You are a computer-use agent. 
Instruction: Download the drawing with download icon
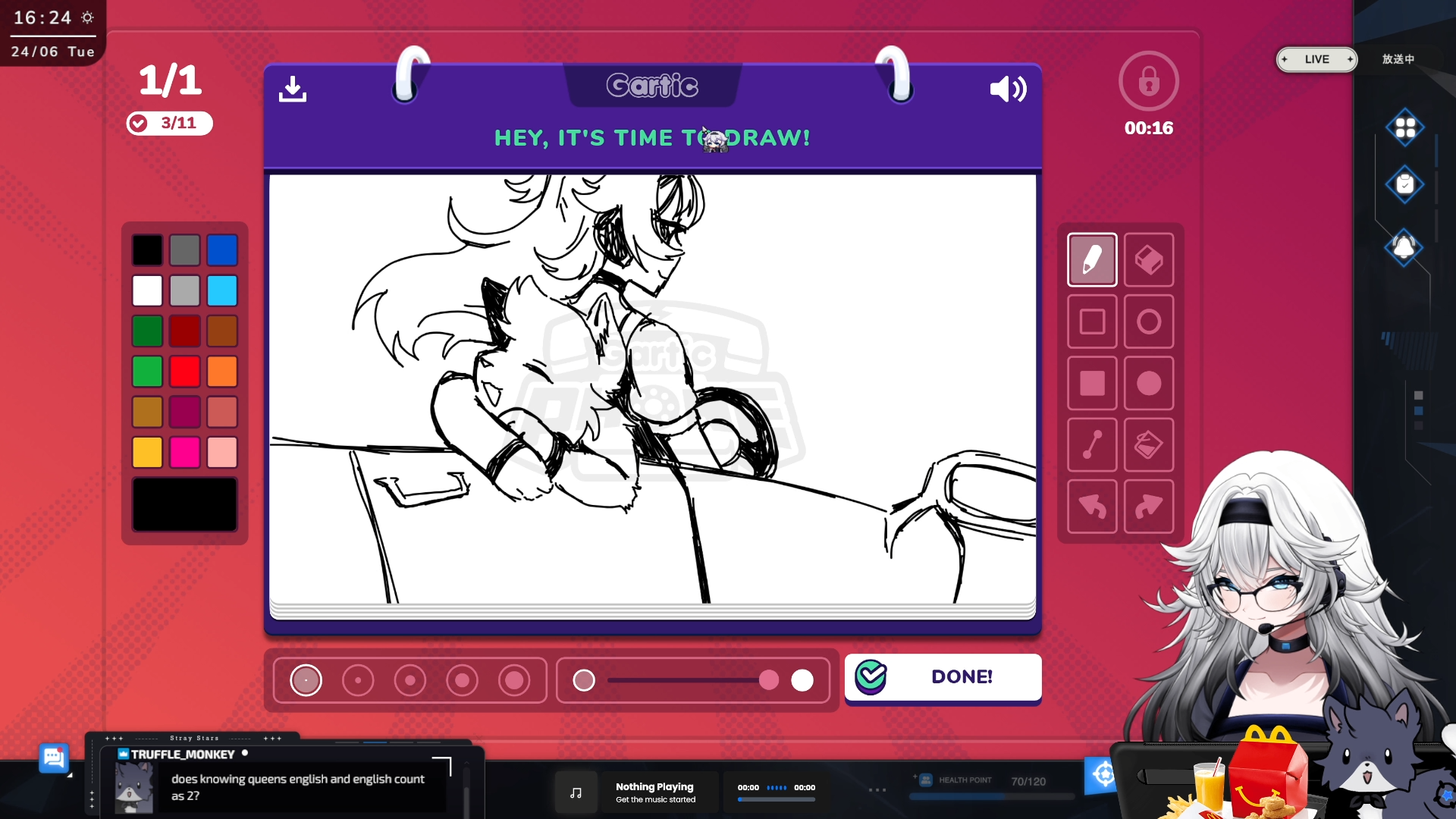pyautogui.click(x=293, y=89)
